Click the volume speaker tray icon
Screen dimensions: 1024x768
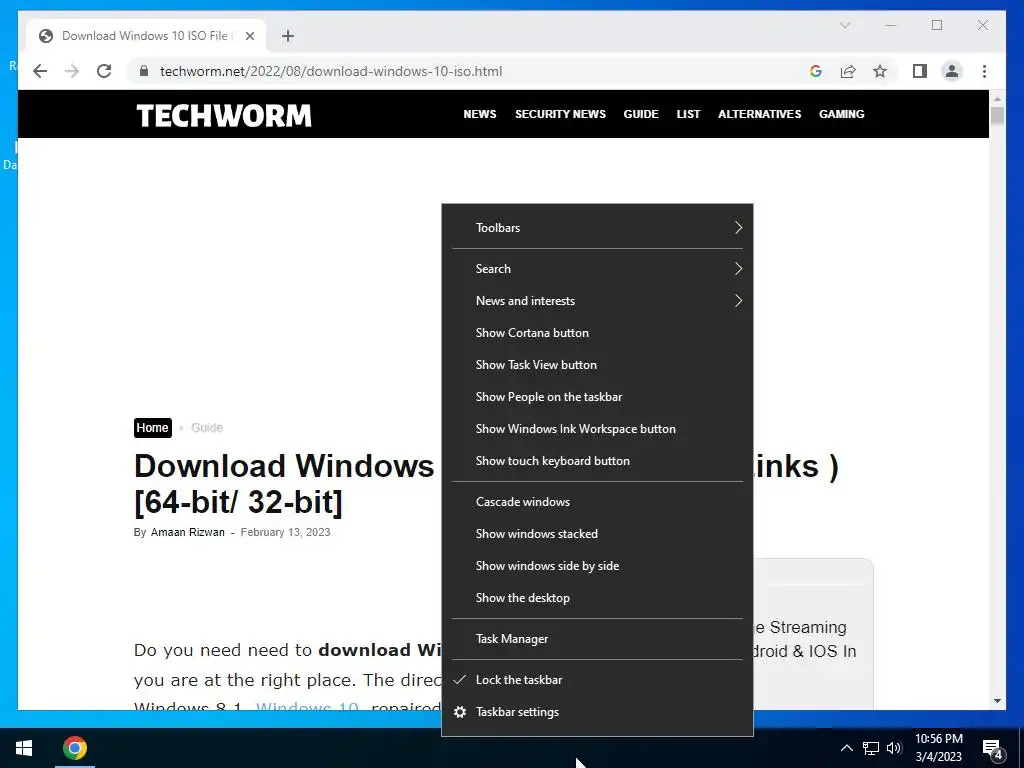coord(894,748)
